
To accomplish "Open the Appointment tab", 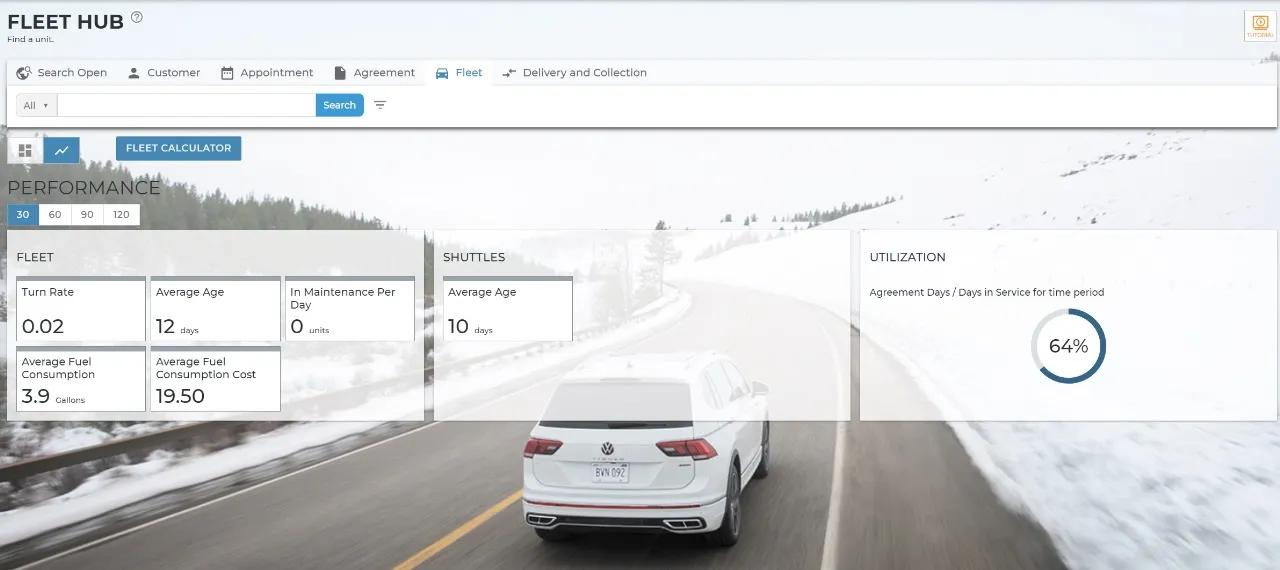I will click(267, 73).
